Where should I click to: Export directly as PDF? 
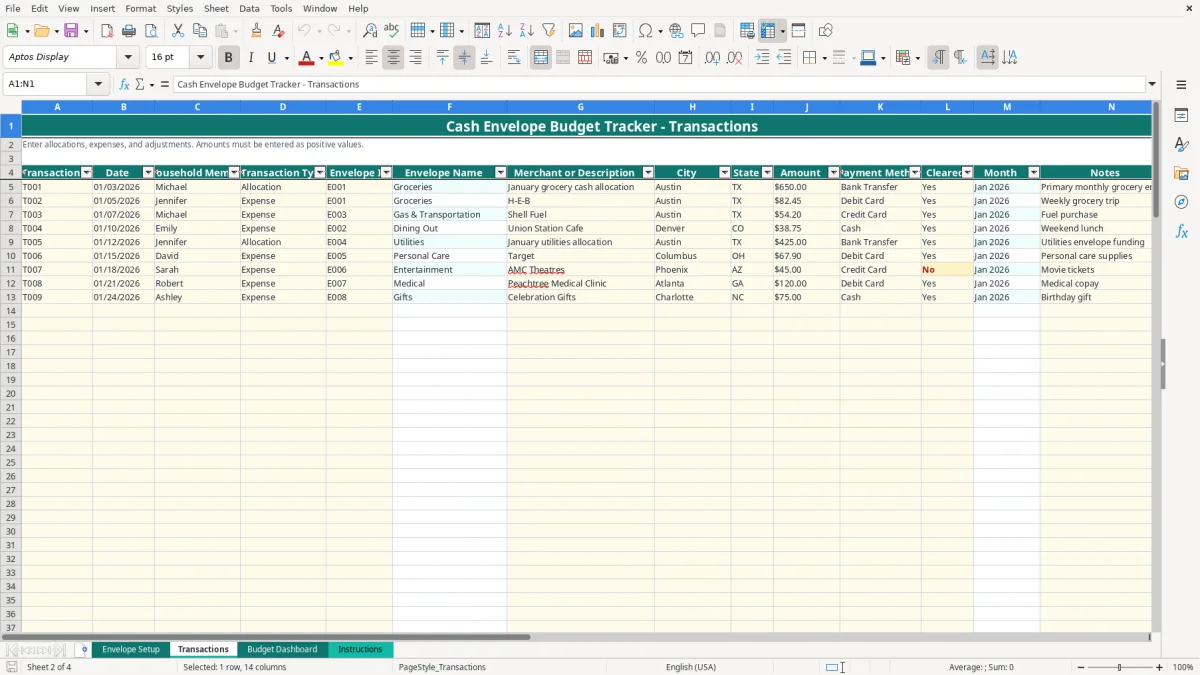pyautogui.click(x=107, y=31)
